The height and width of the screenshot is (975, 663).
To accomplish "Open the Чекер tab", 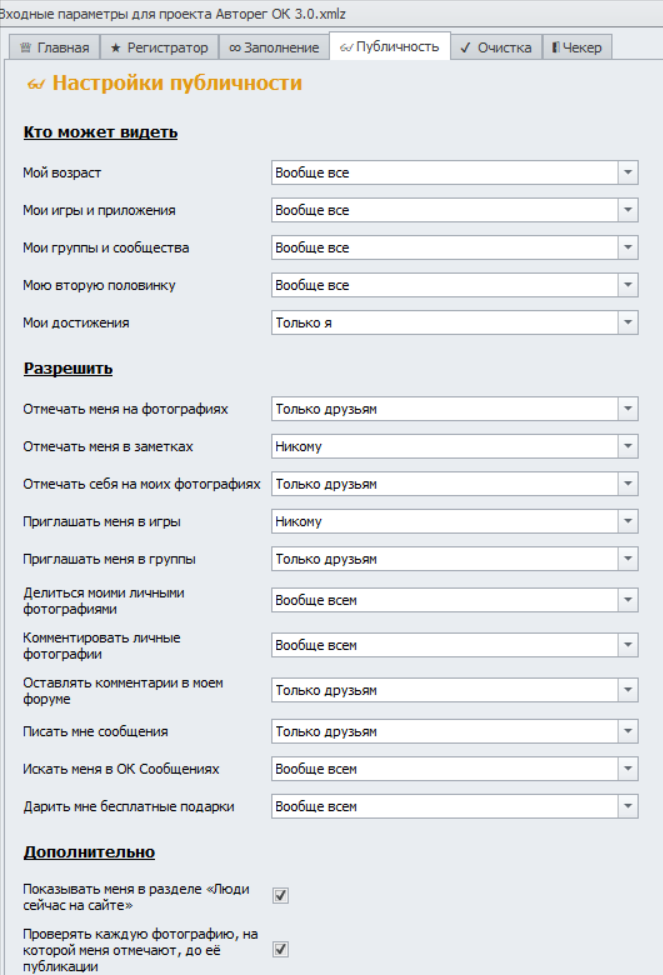I will [577, 47].
